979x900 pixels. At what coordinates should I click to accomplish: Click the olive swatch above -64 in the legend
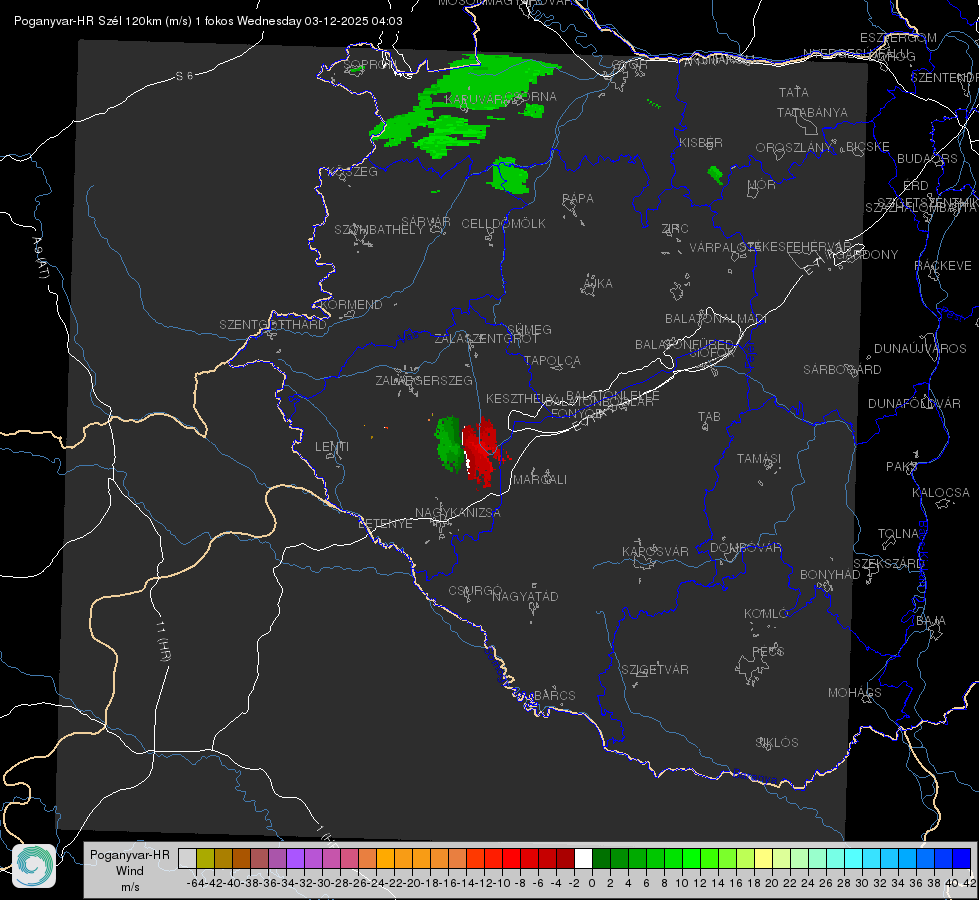(x=205, y=858)
